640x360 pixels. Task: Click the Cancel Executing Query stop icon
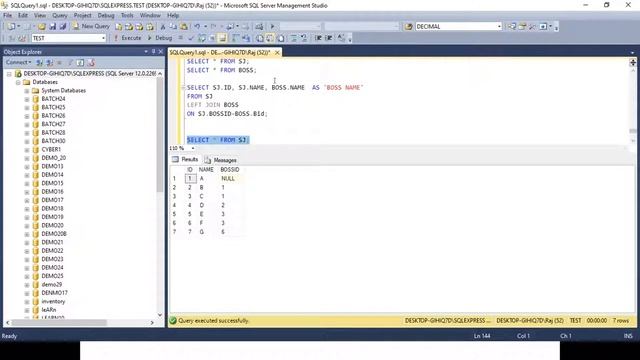(180, 38)
